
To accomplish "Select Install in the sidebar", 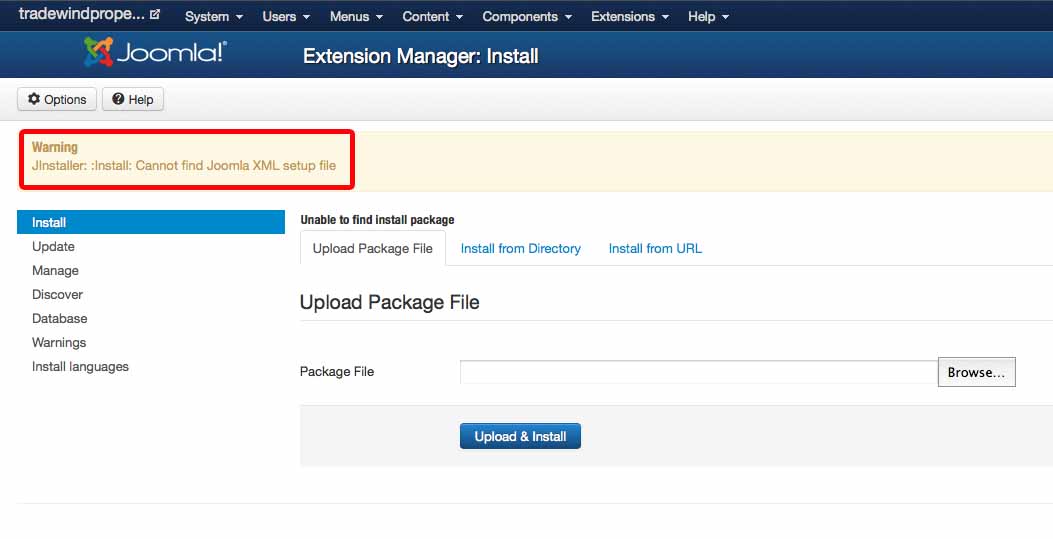I will 150,222.
